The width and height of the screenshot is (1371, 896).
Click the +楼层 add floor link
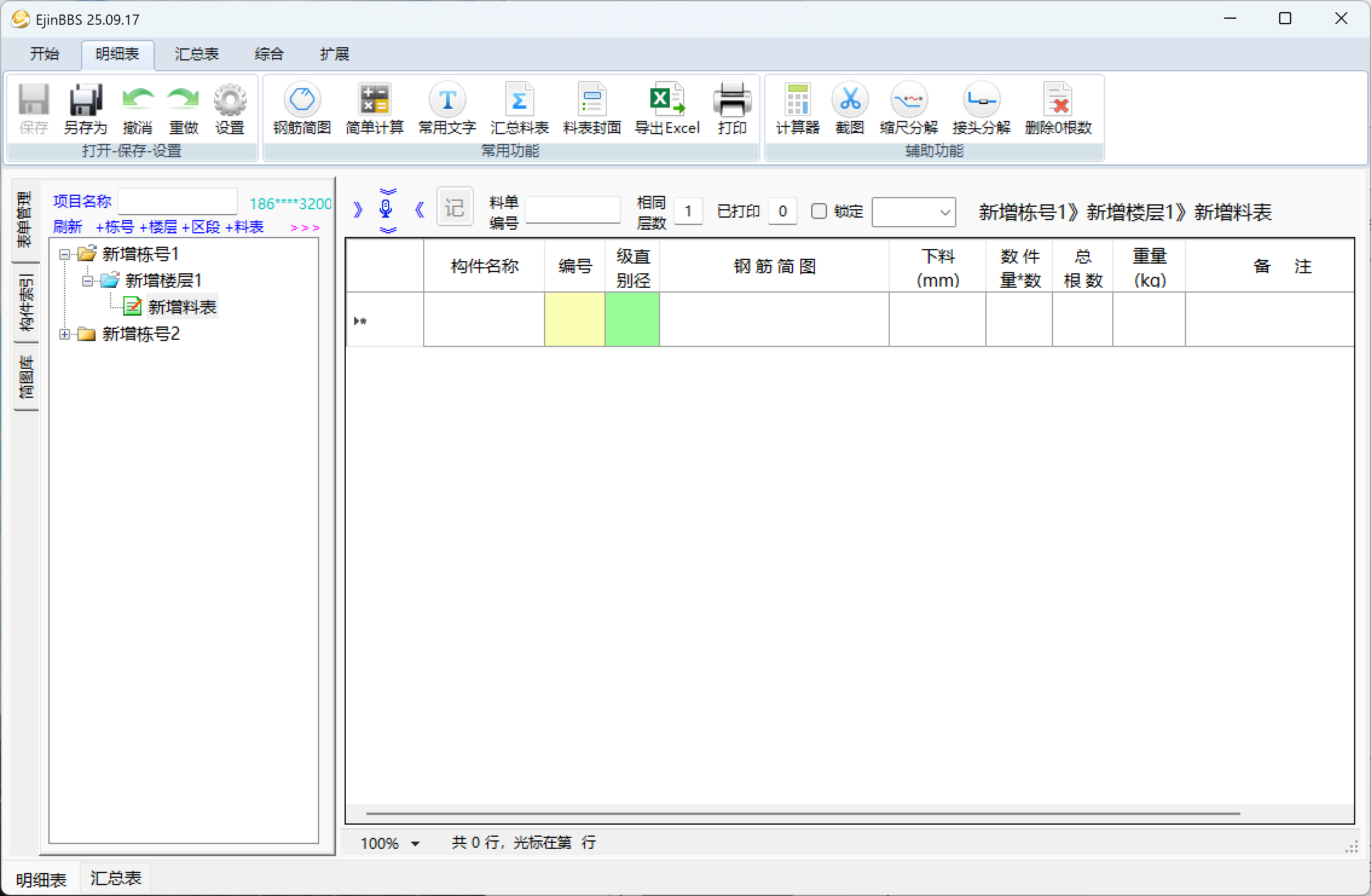click(x=158, y=227)
